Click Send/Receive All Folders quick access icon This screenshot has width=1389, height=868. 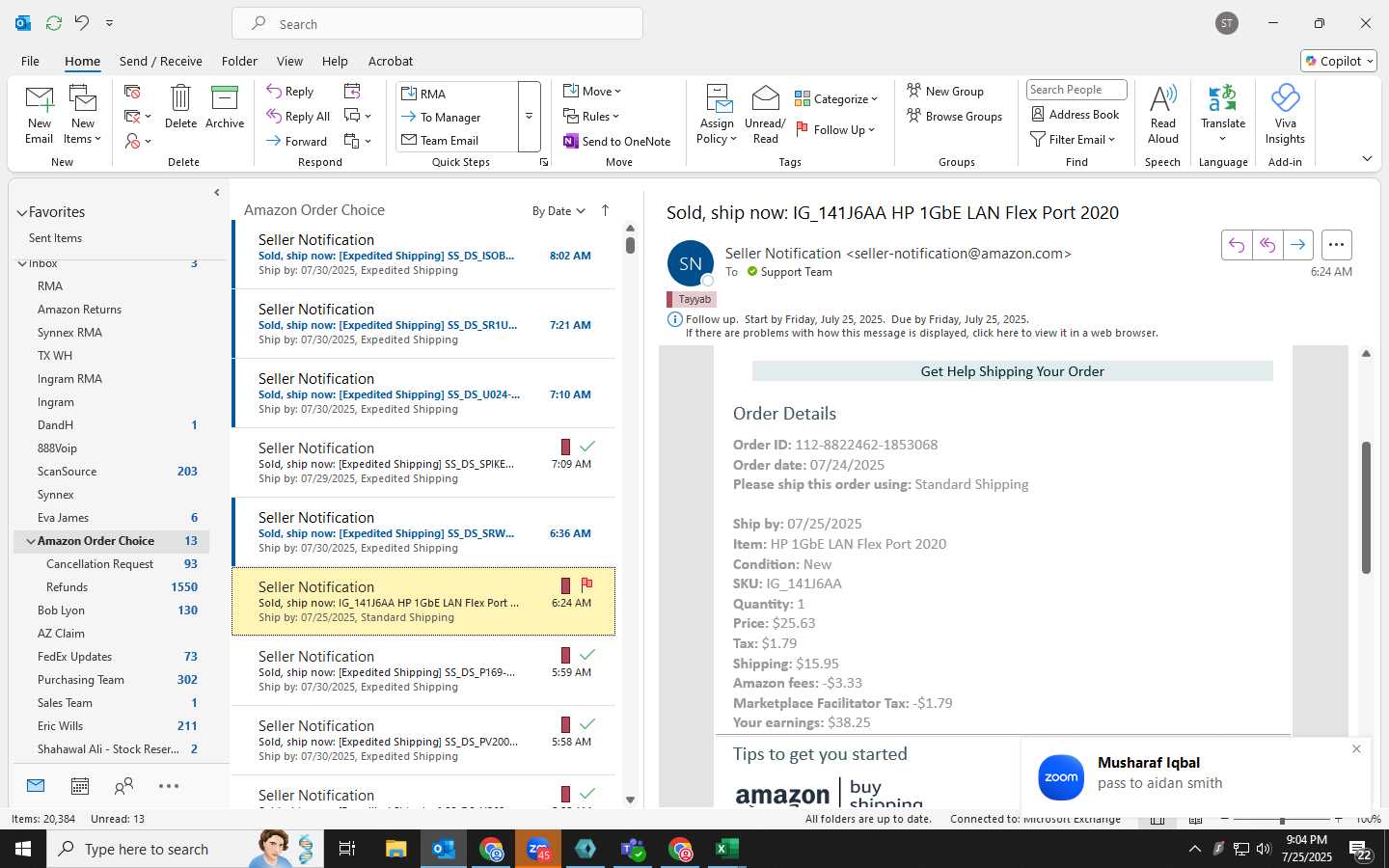point(54,22)
